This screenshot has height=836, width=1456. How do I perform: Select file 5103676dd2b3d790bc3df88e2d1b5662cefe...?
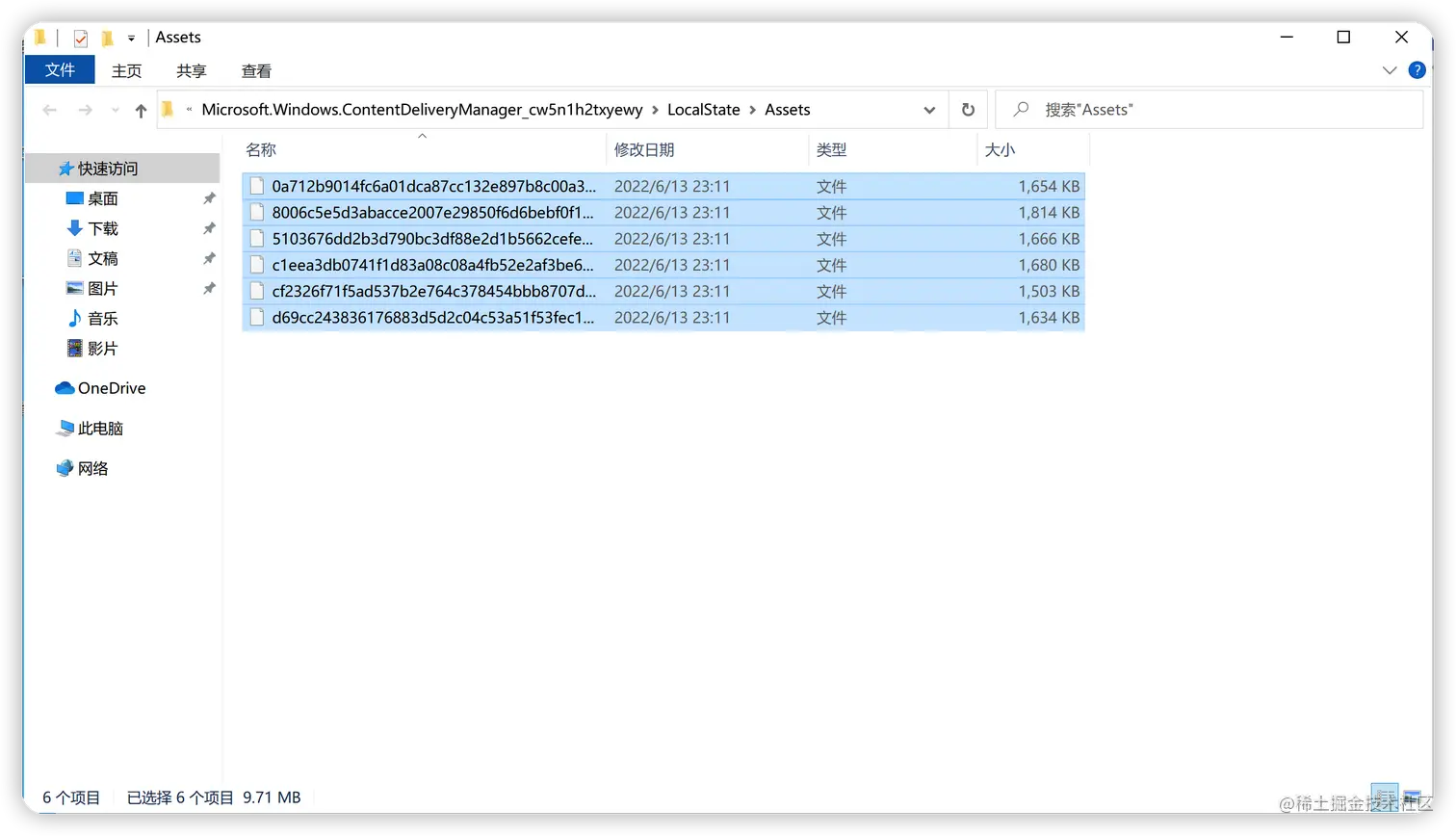coord(663,239)
